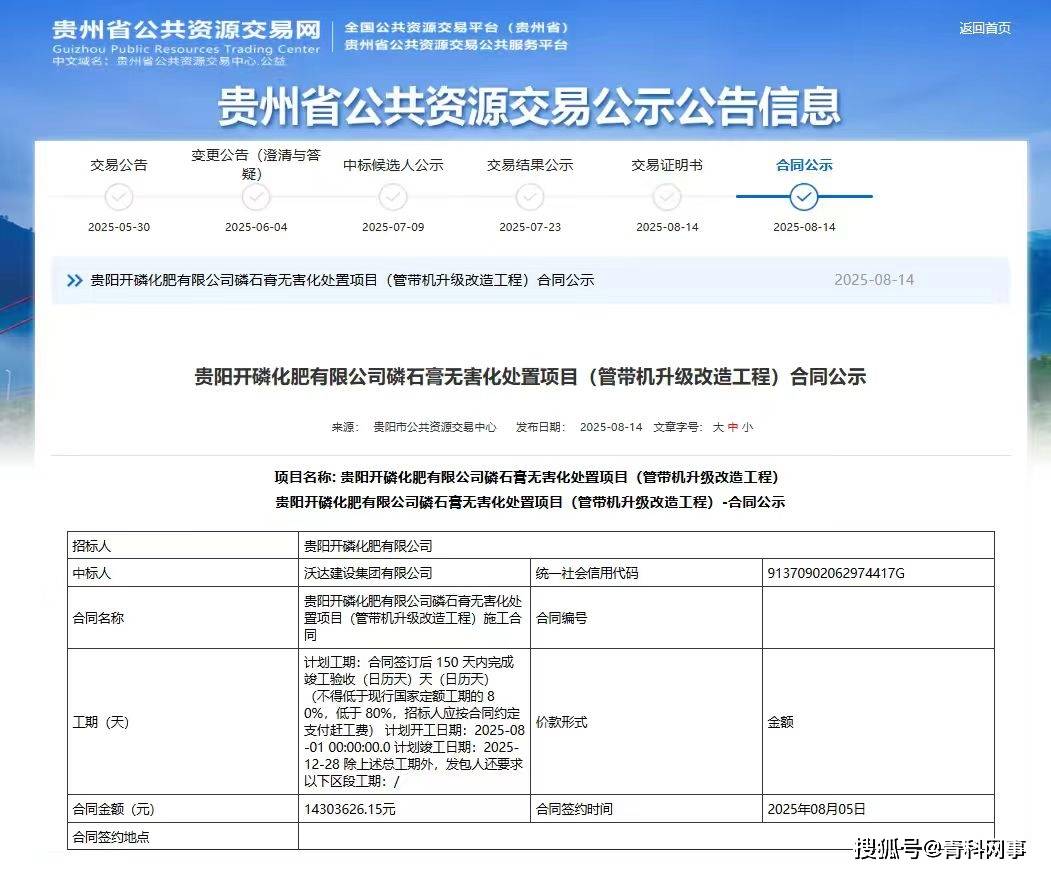The width and height of the screenshot is (1051, 872).
Task: Click the 变更公告 step checkmark icon
Action: [256, 197]
